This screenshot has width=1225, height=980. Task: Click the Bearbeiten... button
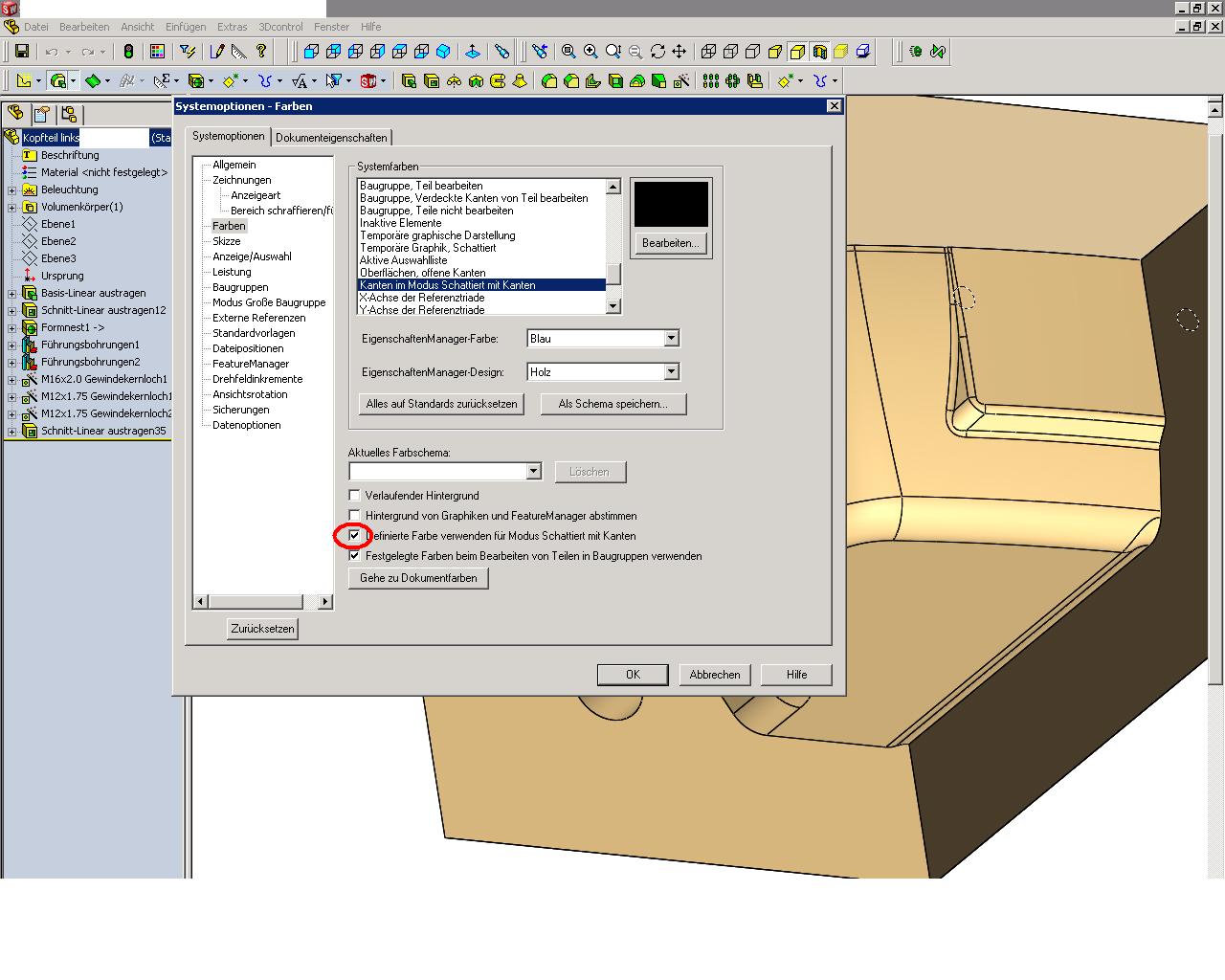pos(670,243)
